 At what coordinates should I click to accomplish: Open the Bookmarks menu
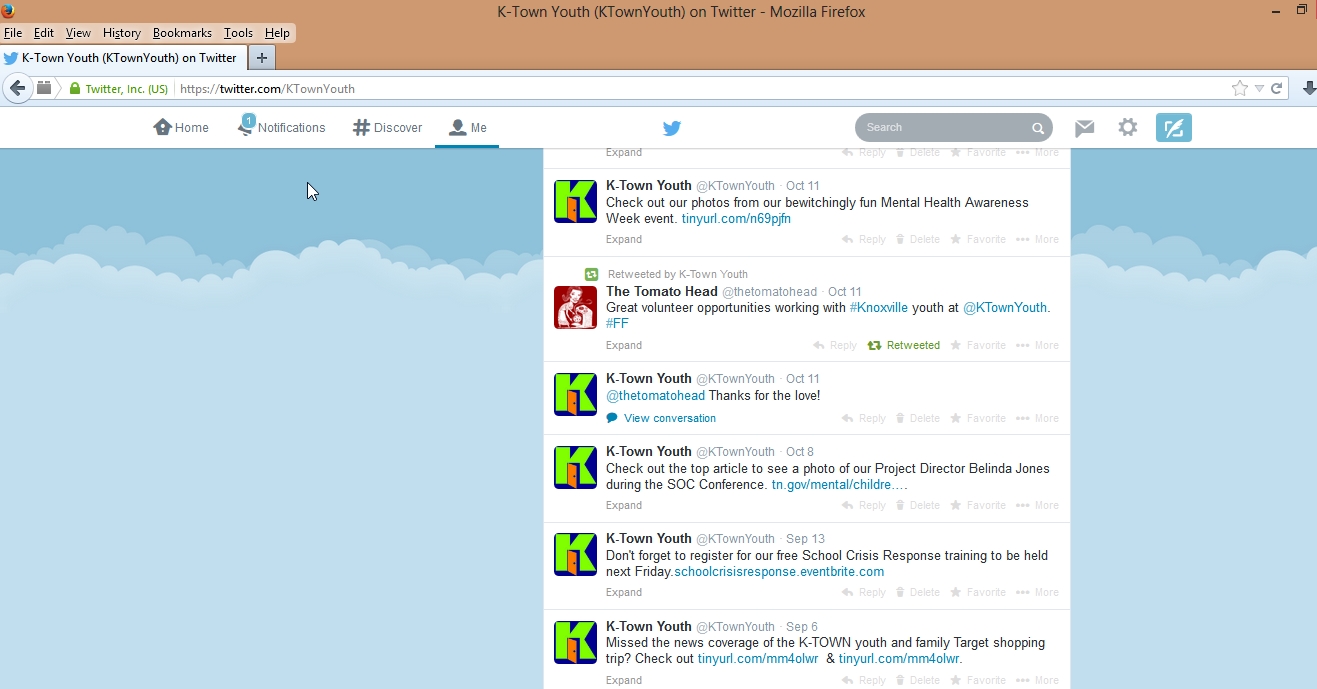[182, 33]
